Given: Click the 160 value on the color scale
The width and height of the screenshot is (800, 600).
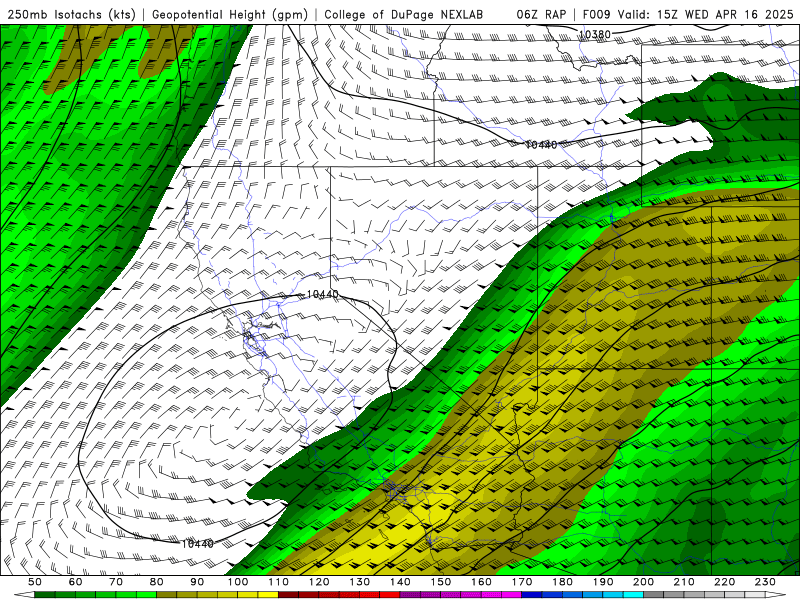Looking at the screenshot, I should coord(482,582).
